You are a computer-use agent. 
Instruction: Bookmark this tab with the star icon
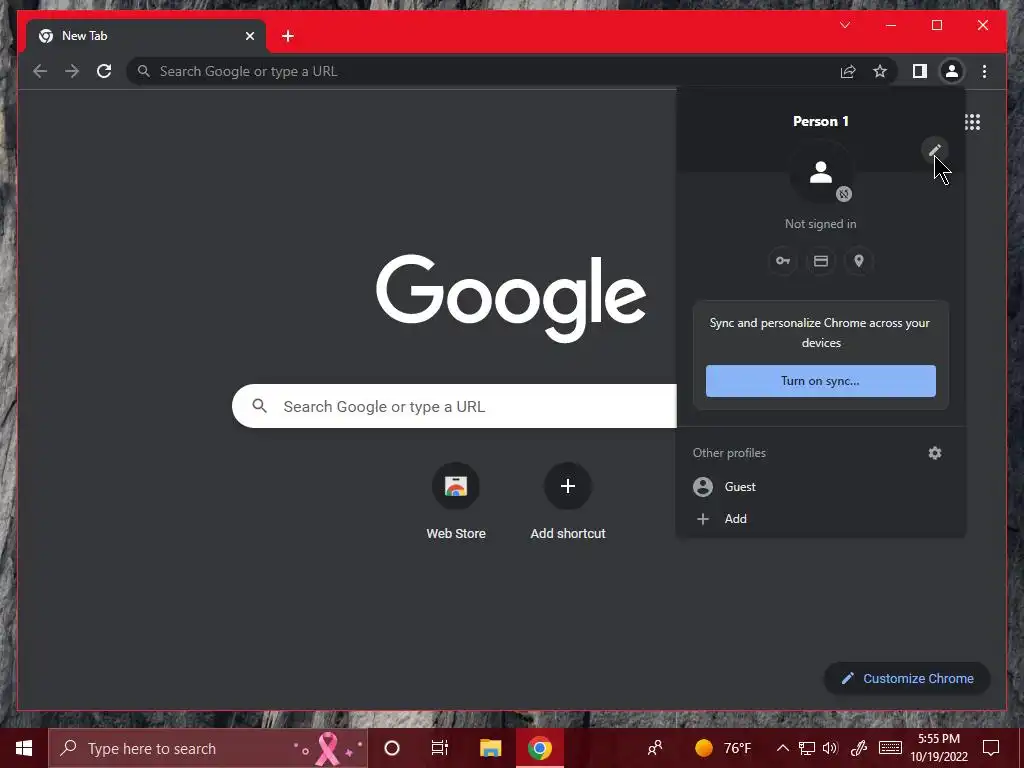click(880, 71)
